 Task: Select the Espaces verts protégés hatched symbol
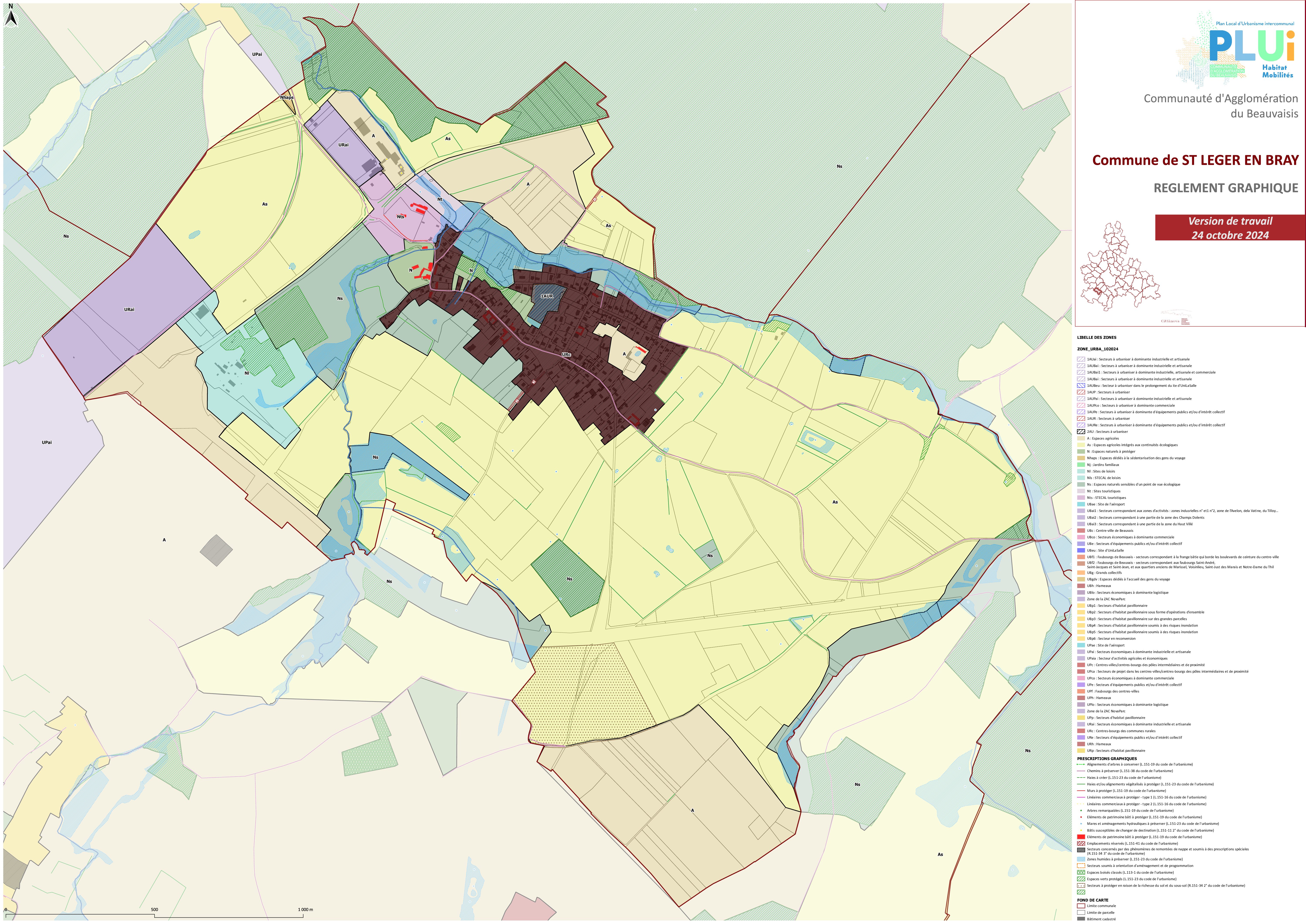tap(1081, 879)
